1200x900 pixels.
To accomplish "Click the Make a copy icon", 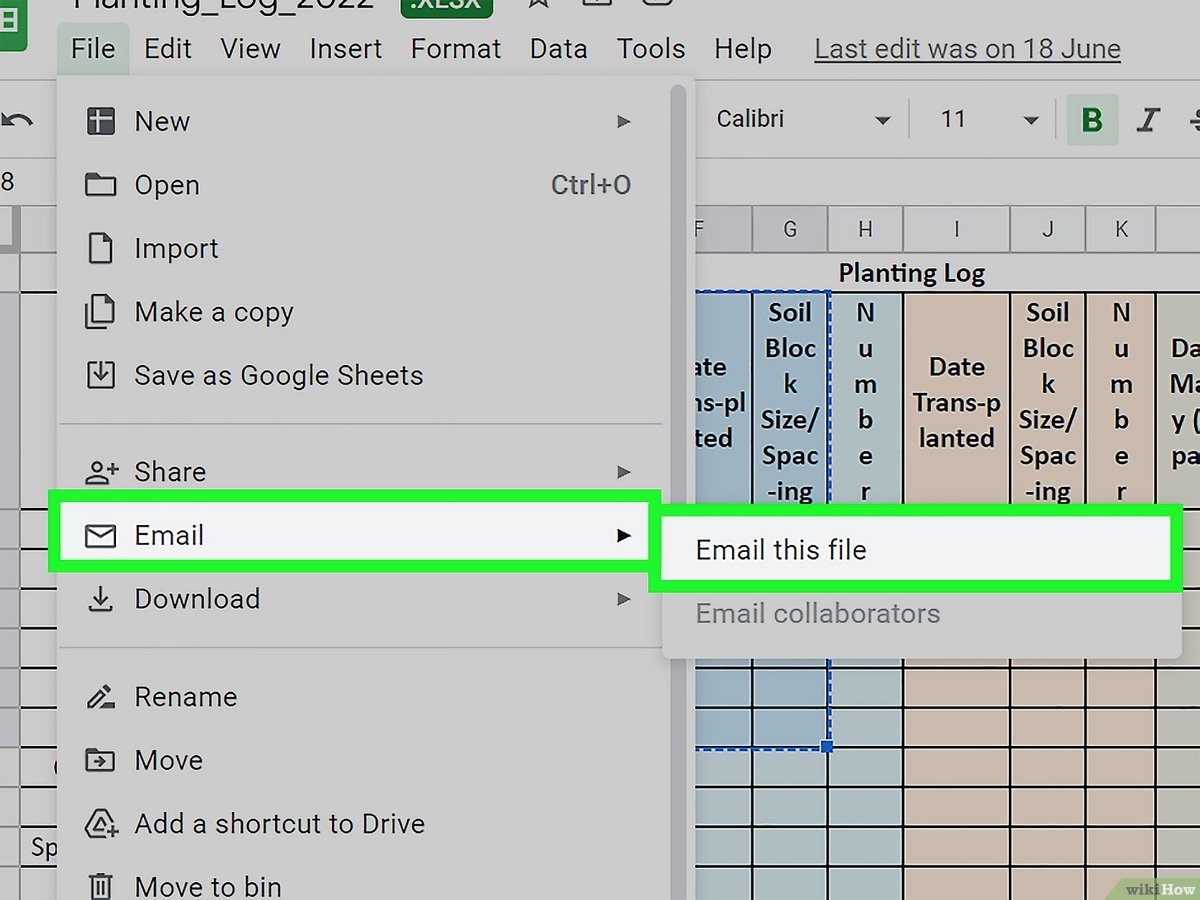I will point(100,312).
